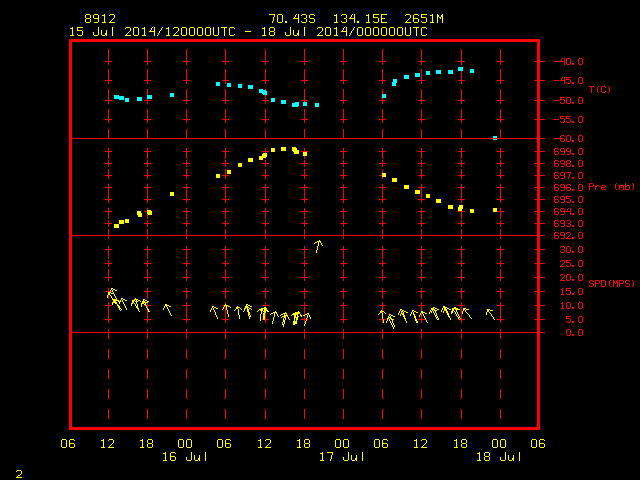Click the 18 Jul date label

(x=499, y=457)
